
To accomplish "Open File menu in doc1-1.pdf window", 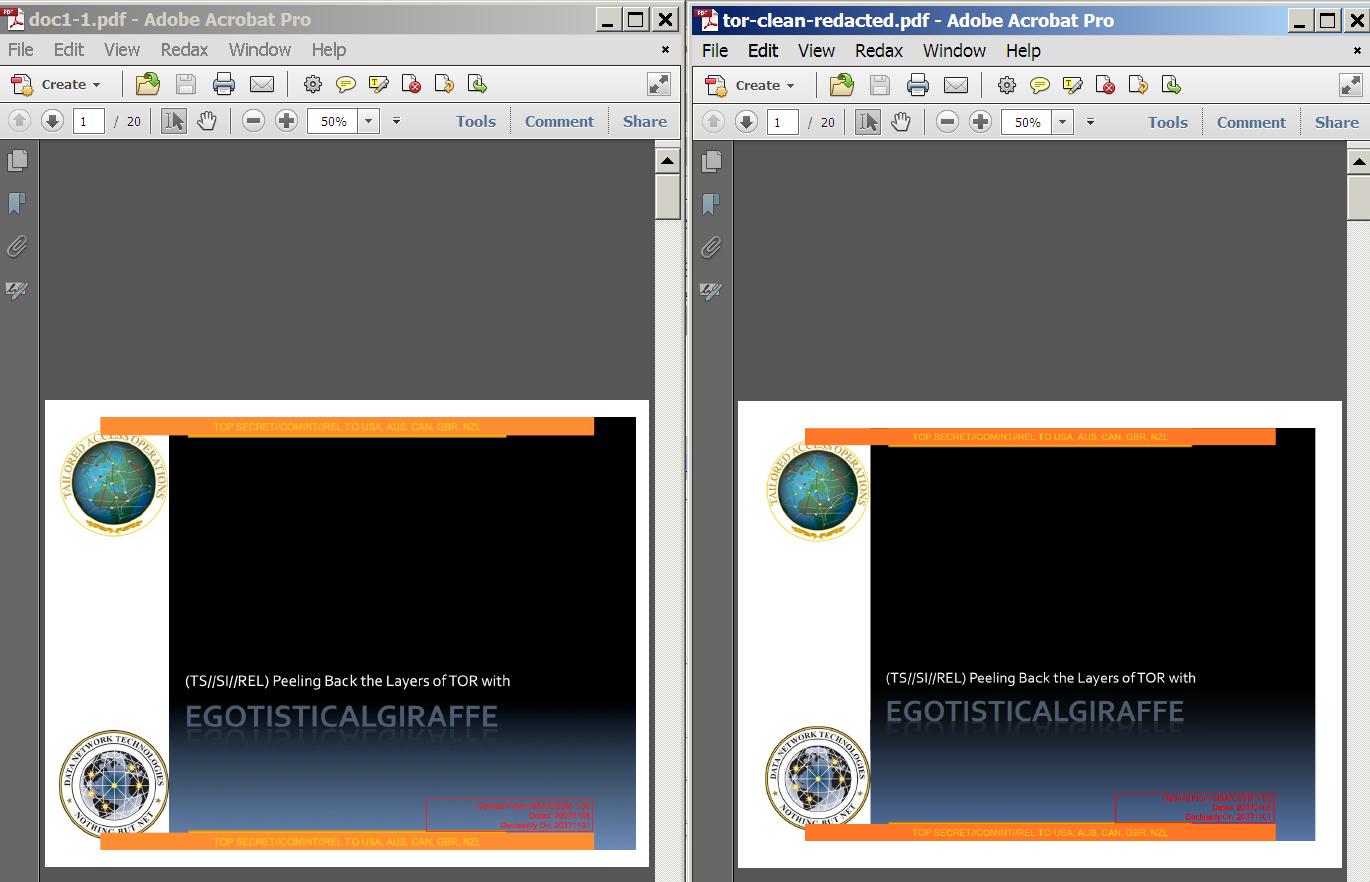I will (21, 49).
